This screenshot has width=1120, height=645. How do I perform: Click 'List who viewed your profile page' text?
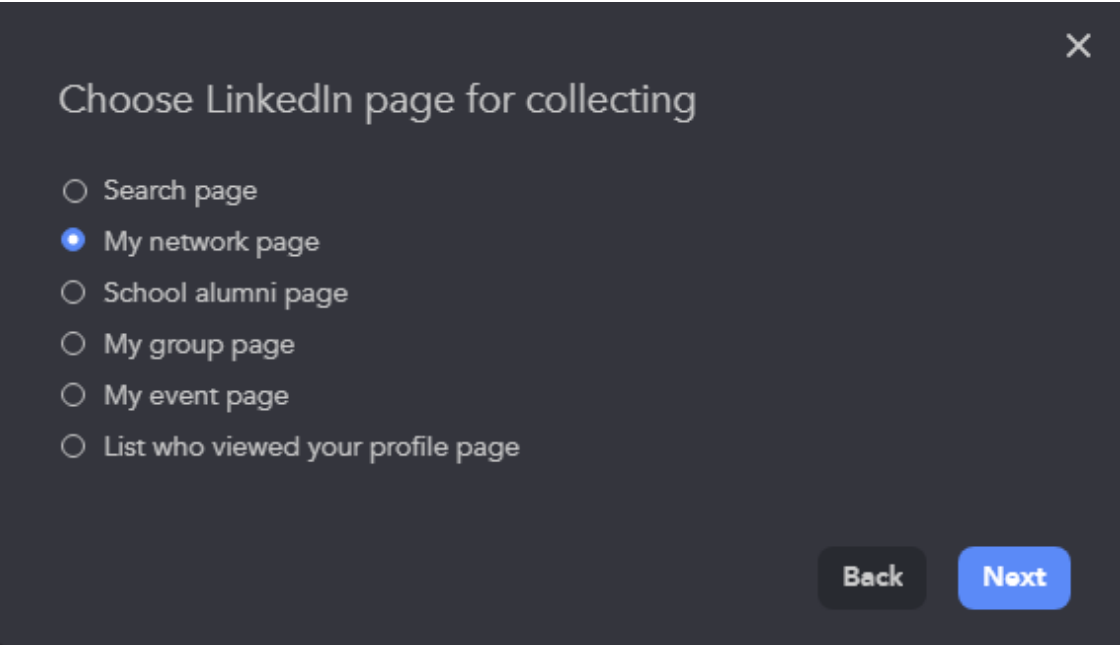[x=311, y=448]
